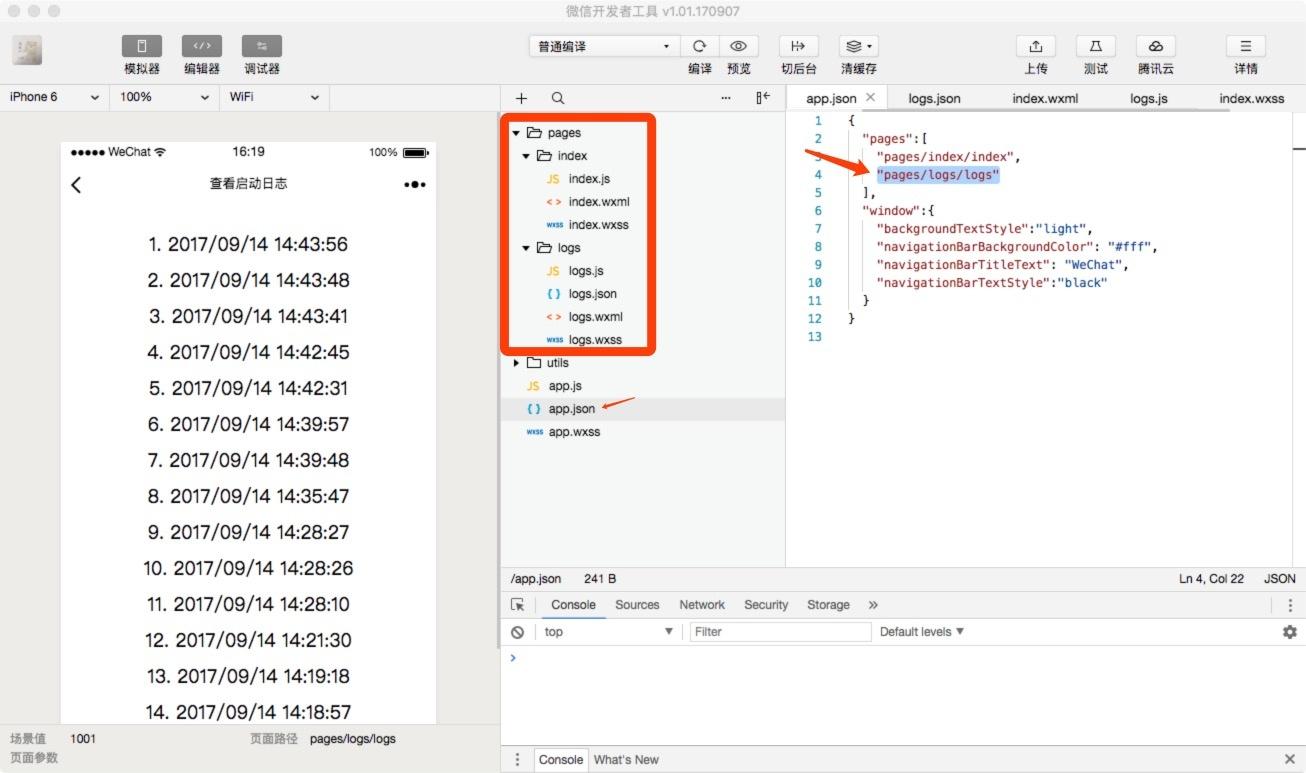Viewport: 1306px width, 773px height.
Task: Switch to the index.wxml editor tab
Action: pos(1045,98)
